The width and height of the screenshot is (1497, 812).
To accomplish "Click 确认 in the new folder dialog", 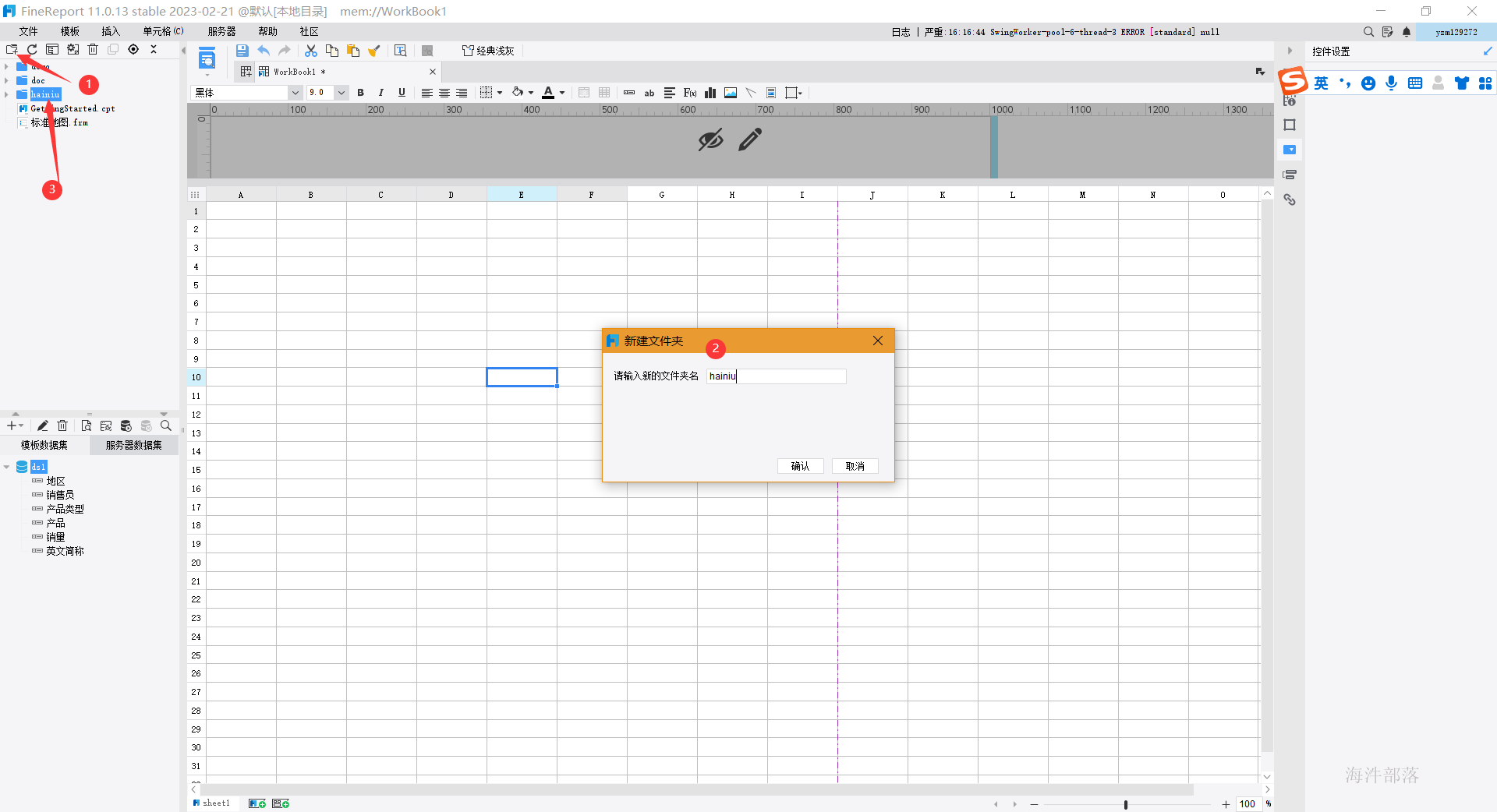I will tap(800, 466).
